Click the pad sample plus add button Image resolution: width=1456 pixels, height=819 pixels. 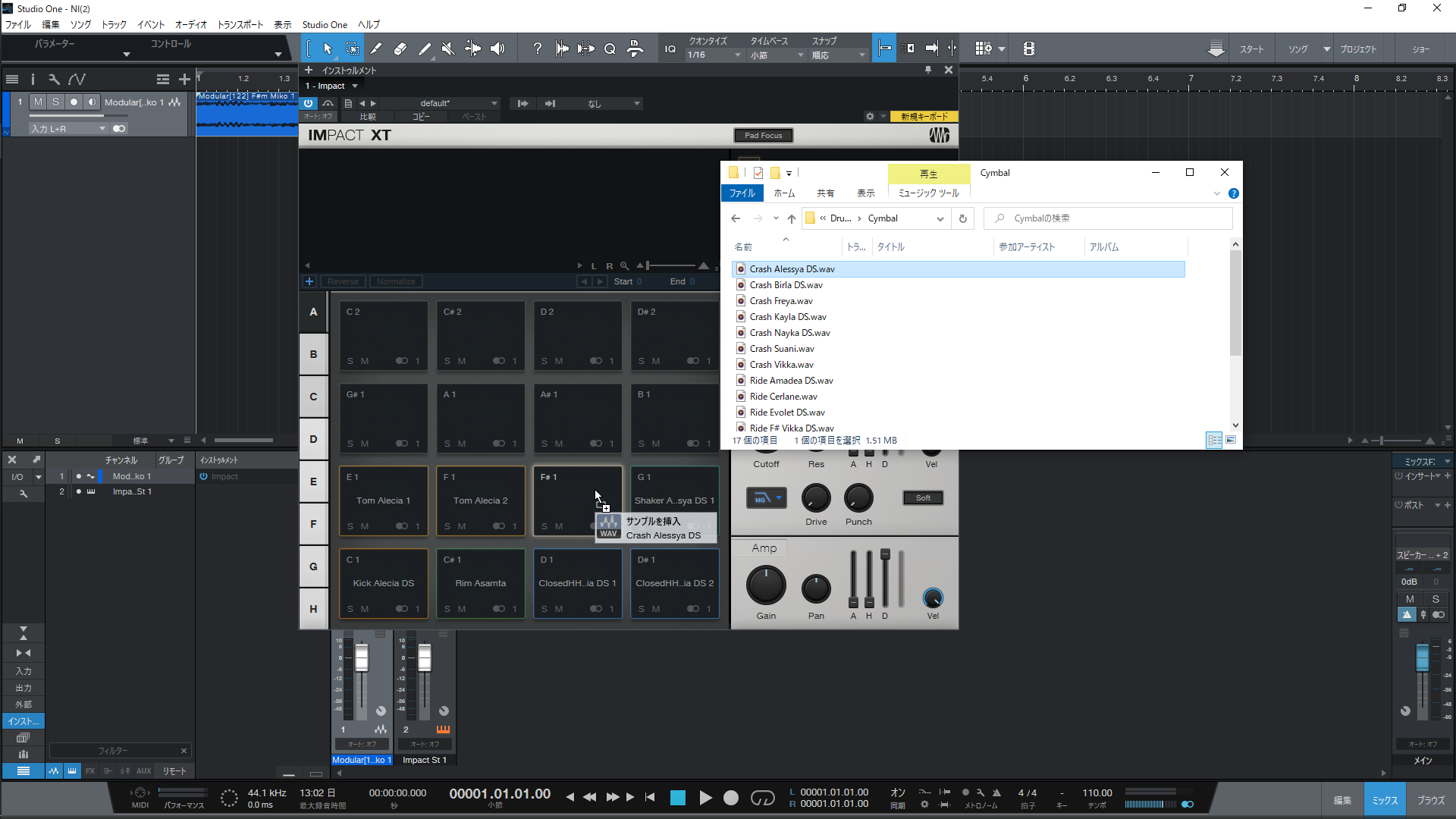coord(309,281)
